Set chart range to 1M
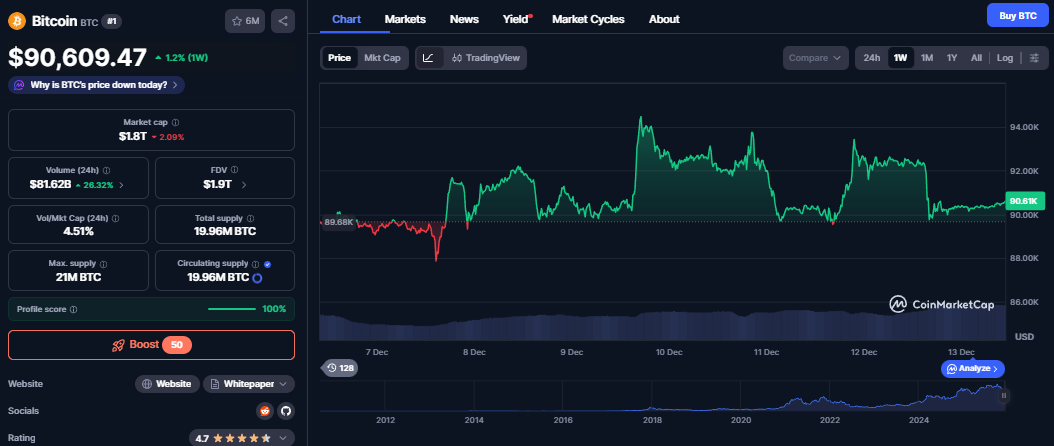This screenshot has width=1054, height=446. (927, 58)
